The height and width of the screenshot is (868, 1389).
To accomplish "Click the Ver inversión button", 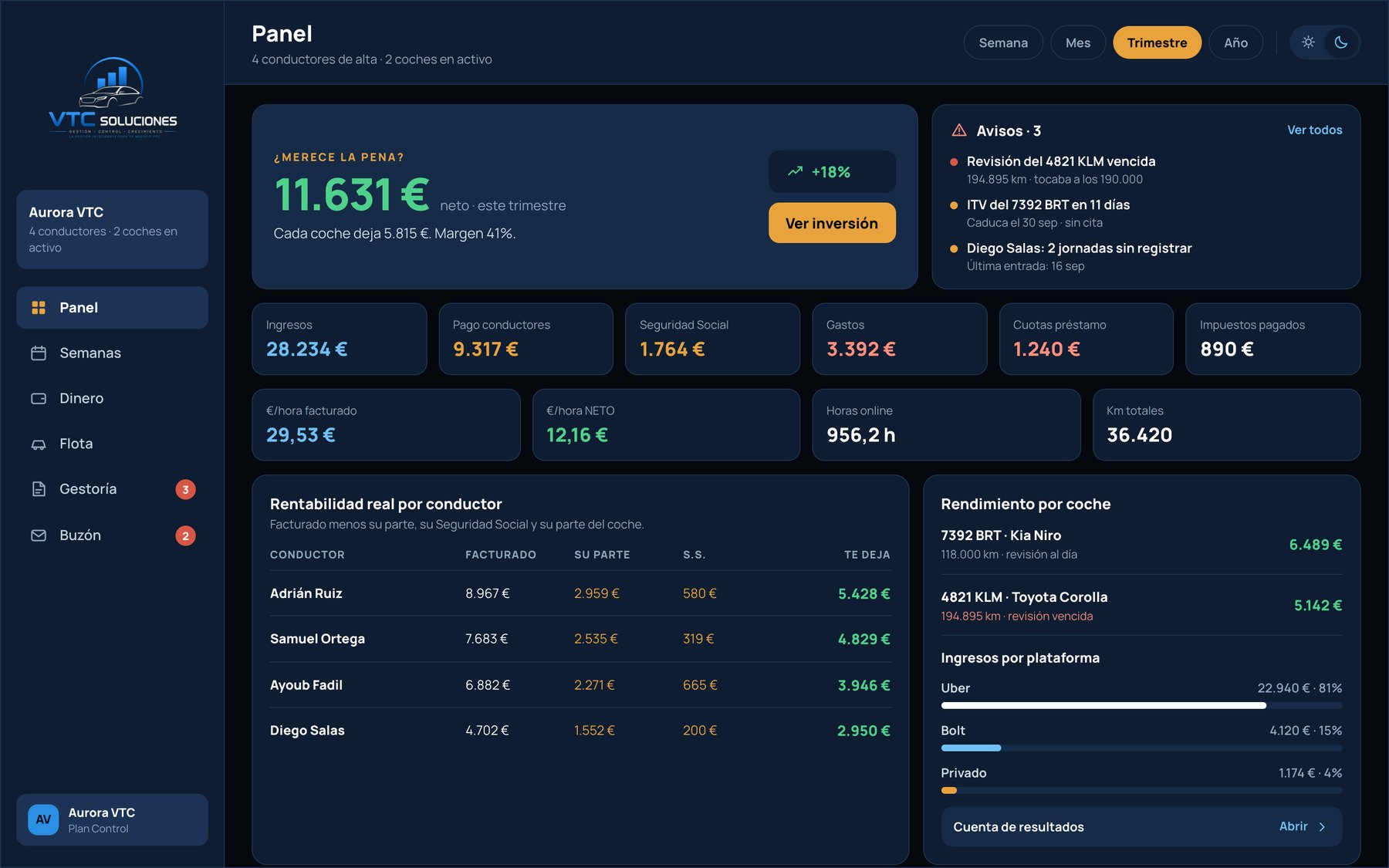I will [832, 223].
